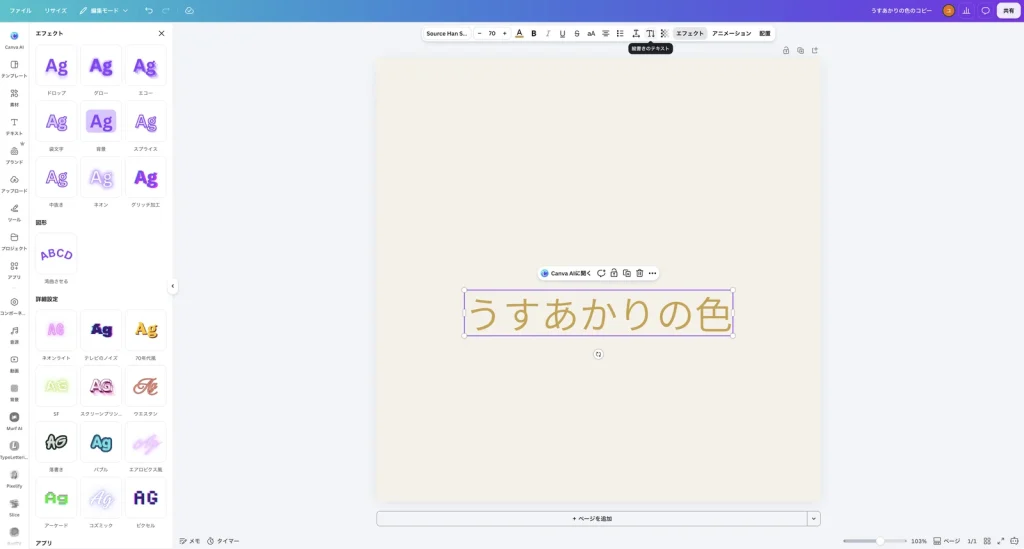This screenshot has height=549, width=1024.
Task: Open the Slice app in sidebar
Action: (x=14, y=507)
